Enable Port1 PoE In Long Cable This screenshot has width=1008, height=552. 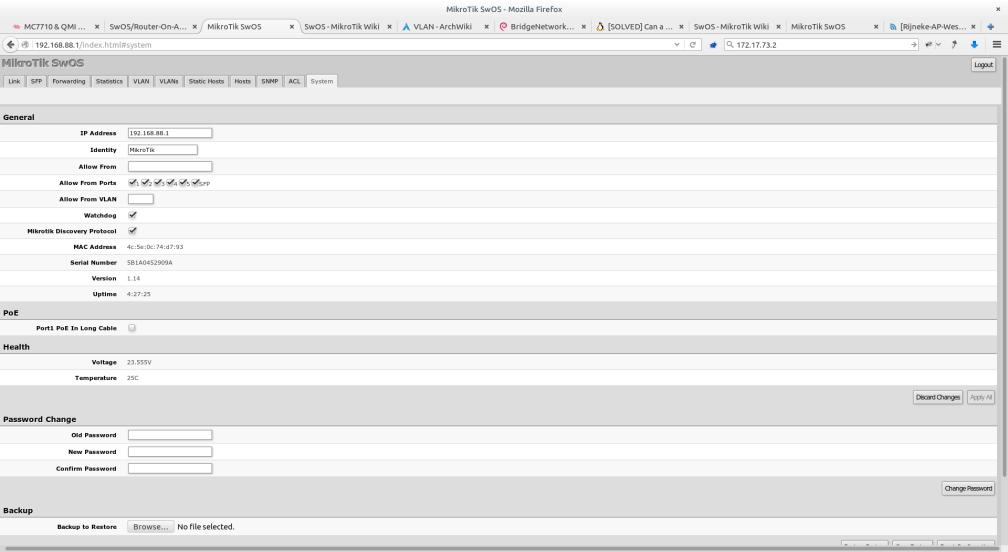(132, 328)
